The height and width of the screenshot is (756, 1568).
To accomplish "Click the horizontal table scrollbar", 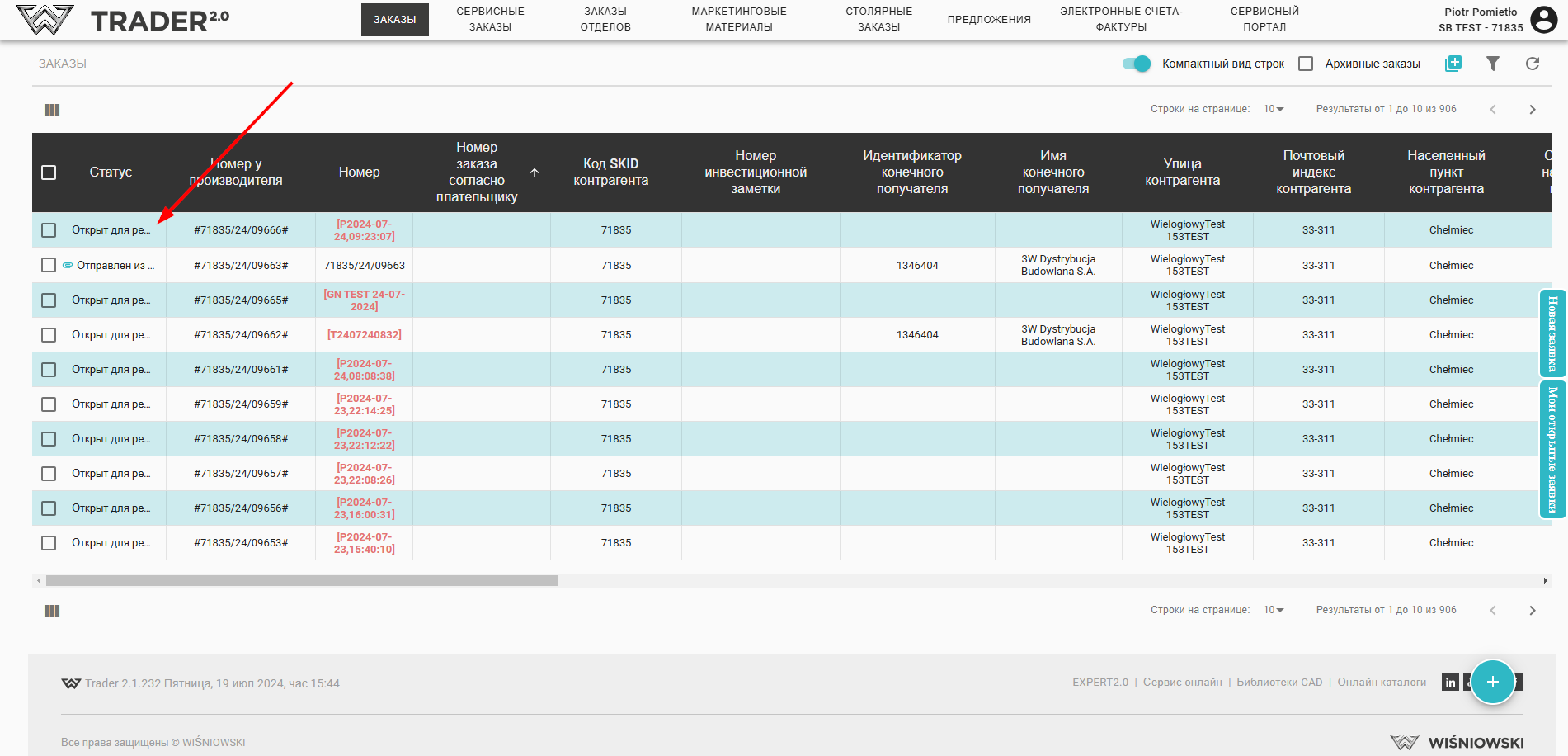I will pyautogui.click(x=301, y=581).
